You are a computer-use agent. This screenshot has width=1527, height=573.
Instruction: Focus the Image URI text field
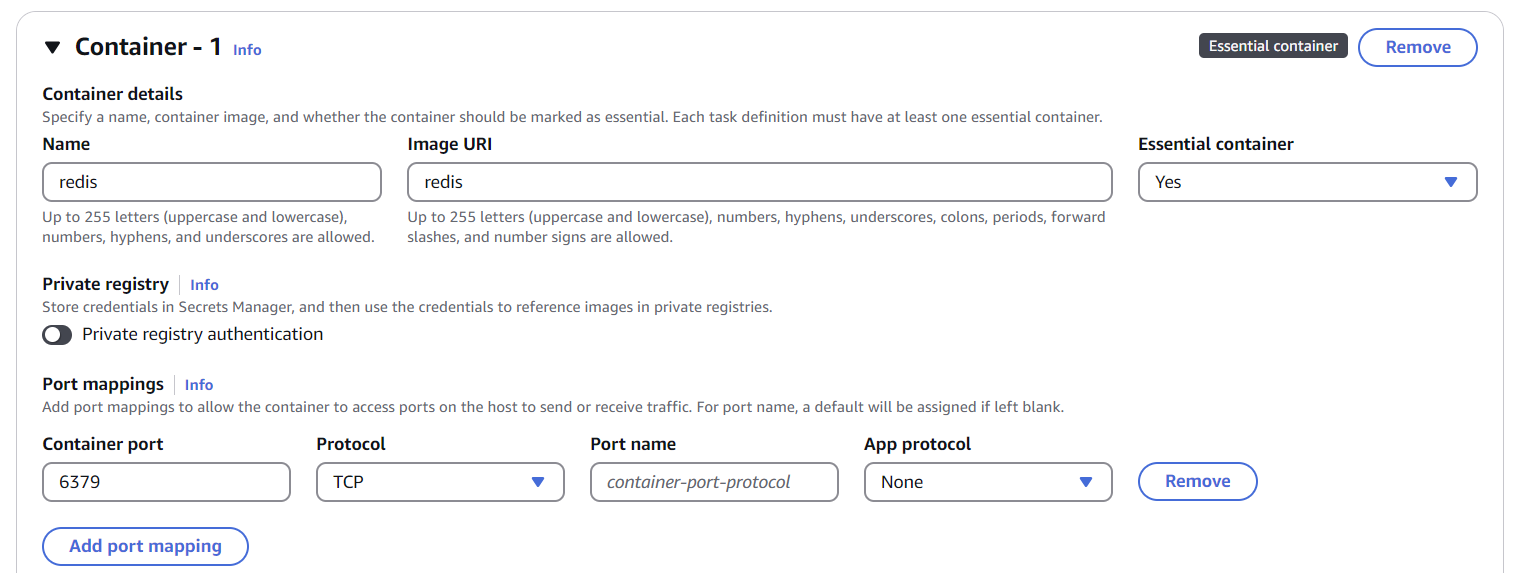point(759,182)
